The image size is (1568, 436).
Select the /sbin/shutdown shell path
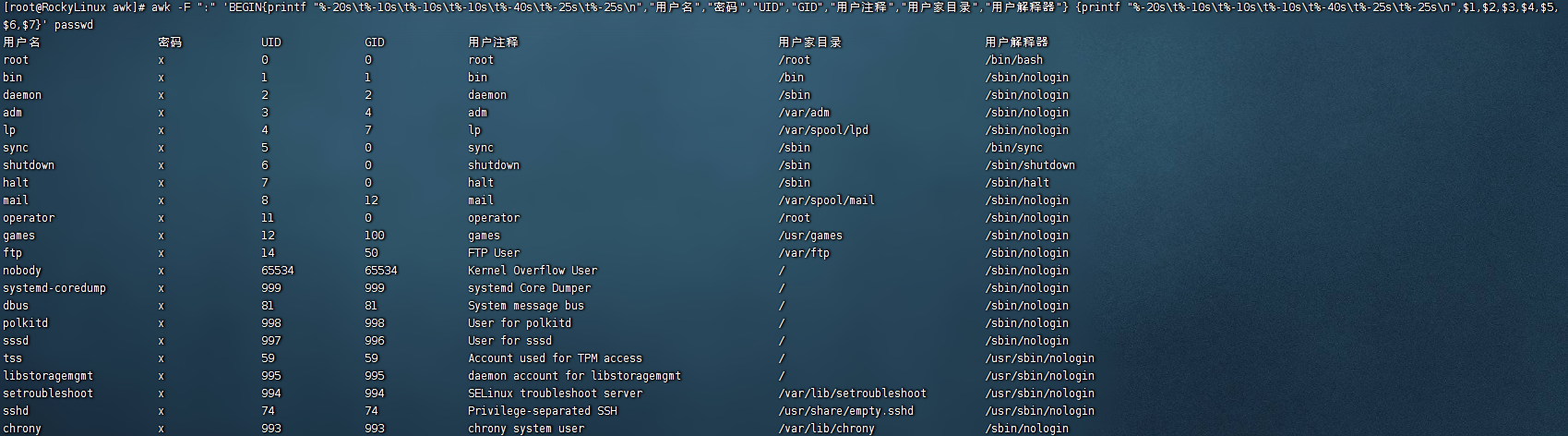(1029, 165)
